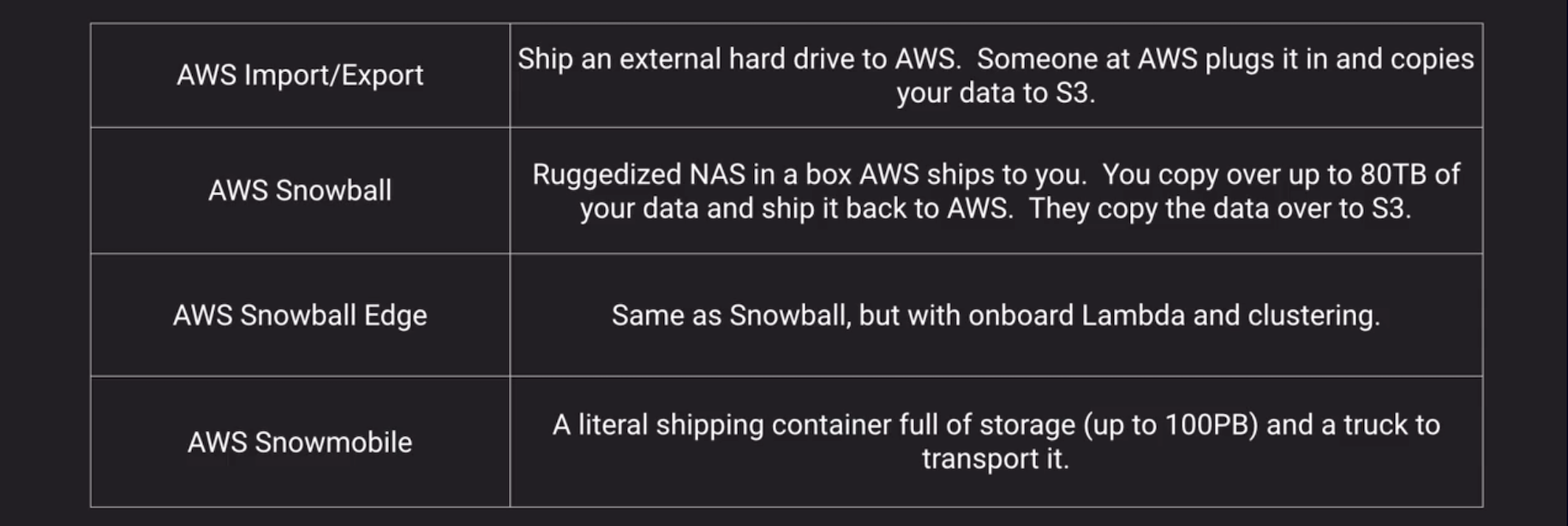Click the word 'Lambda'

pos(1133,315)
